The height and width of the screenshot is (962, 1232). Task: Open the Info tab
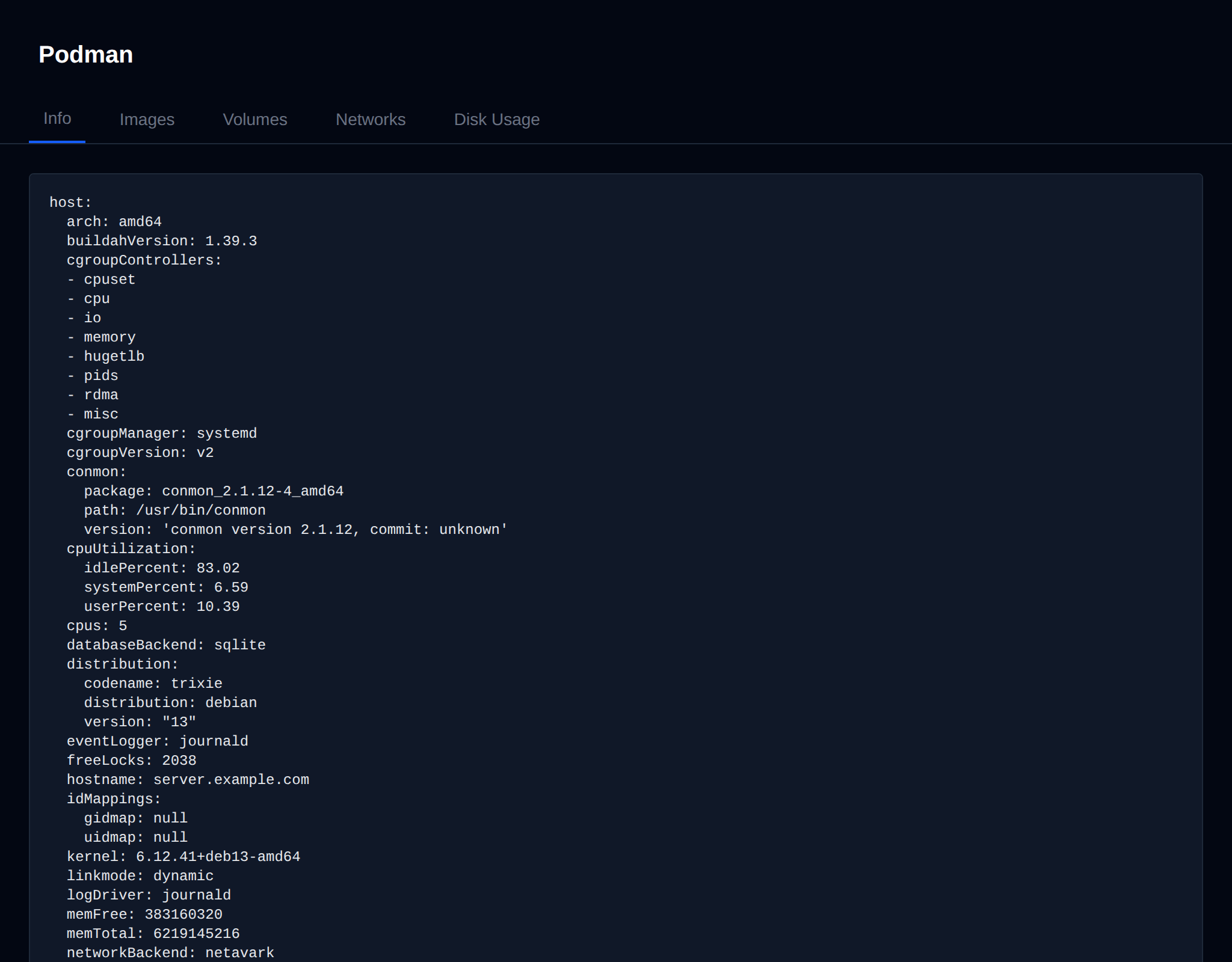(57, 118)
